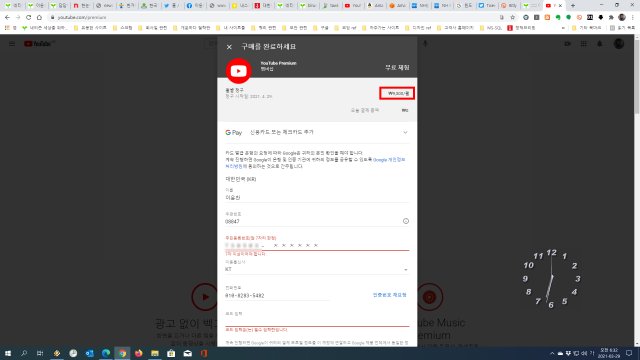Switch to the Twitter browser tab

[x=171, y=6]
